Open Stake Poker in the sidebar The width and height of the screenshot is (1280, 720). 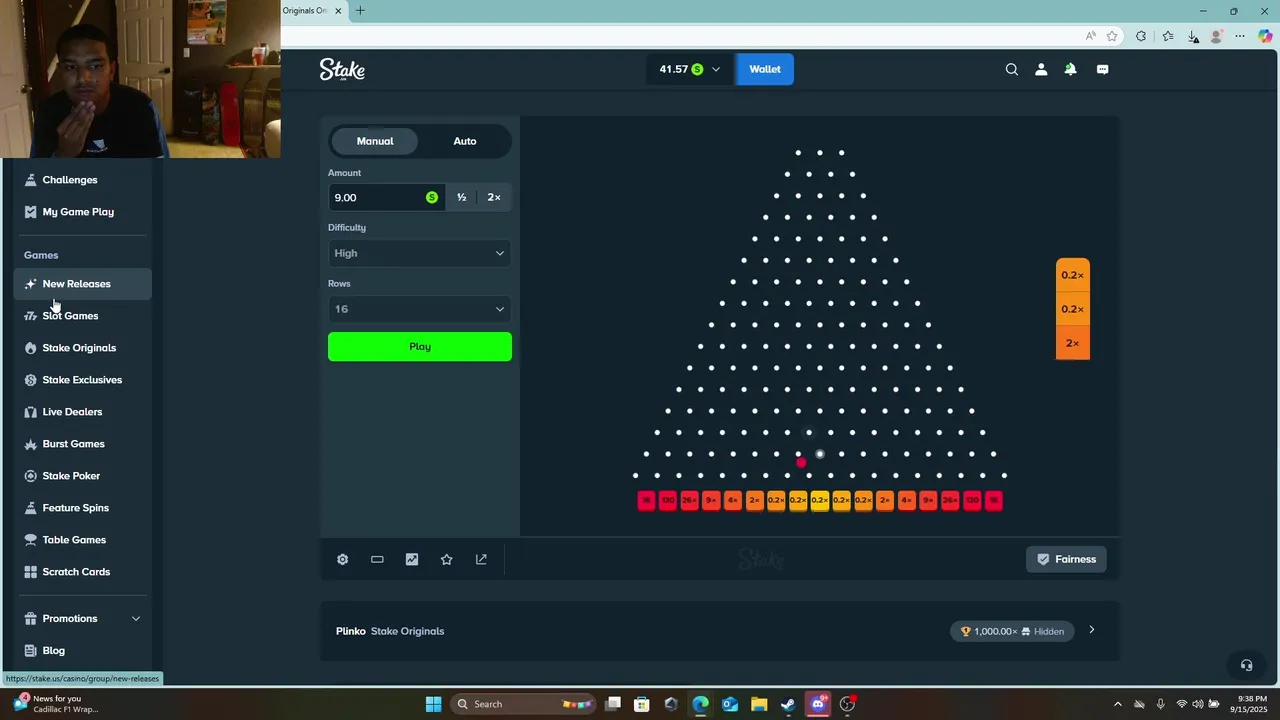(x=83, y=476)
